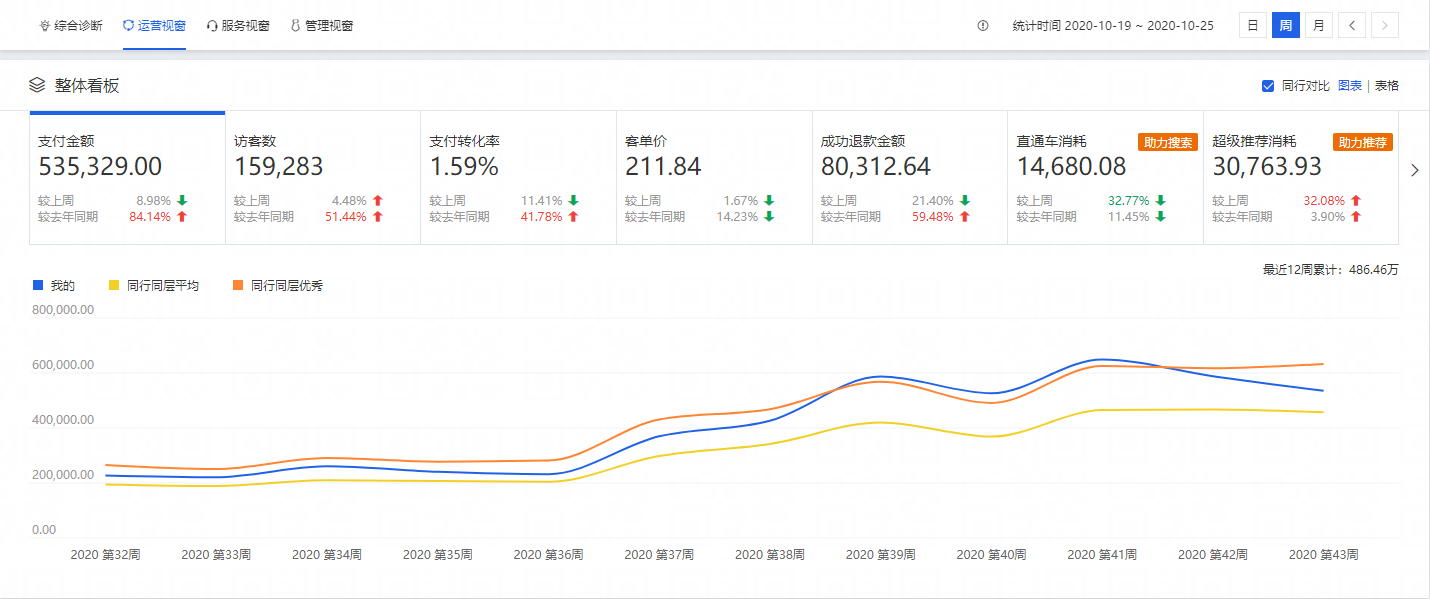Click the 助力搜索 orange button
The width and height of the screenshot is (1430, 599).
tap(1167, 142)
